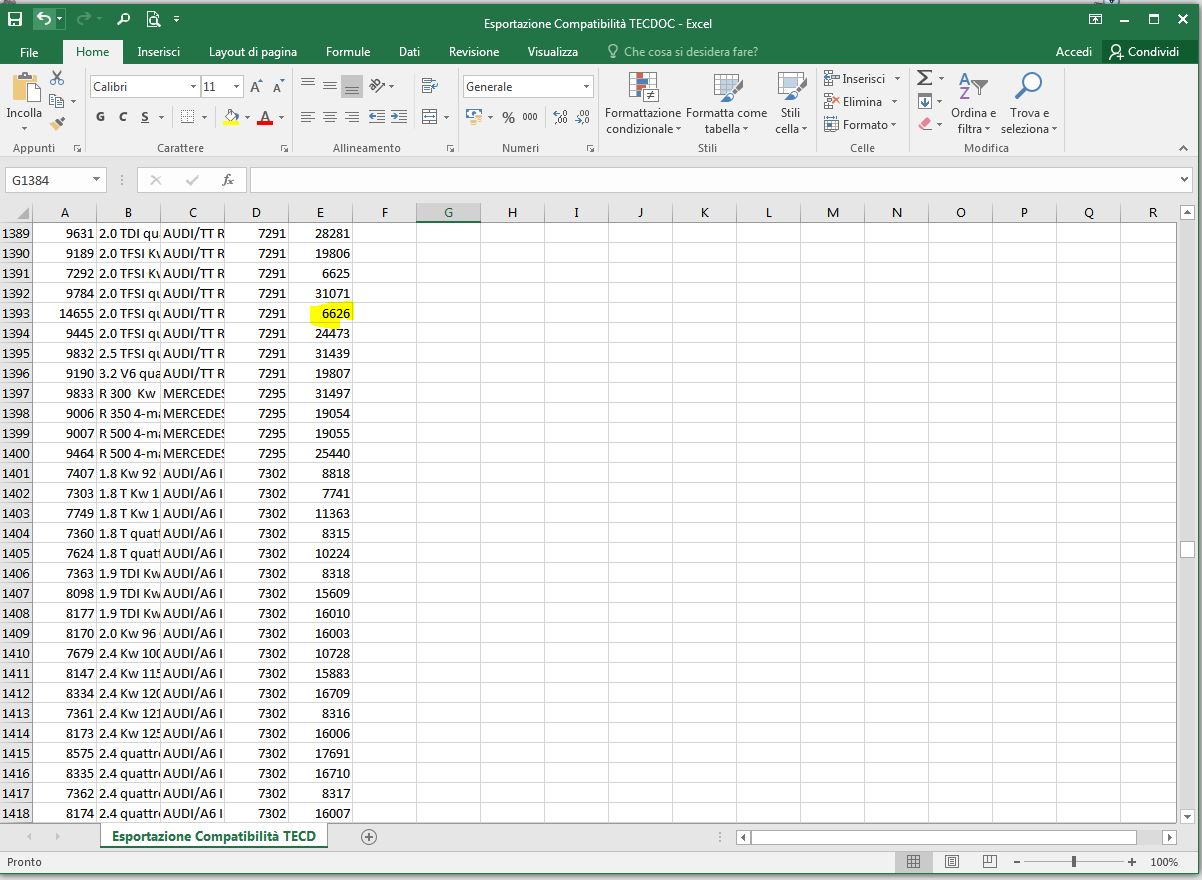Select column G header
The width and height of the screenshot is (1202, 880).
448,212
